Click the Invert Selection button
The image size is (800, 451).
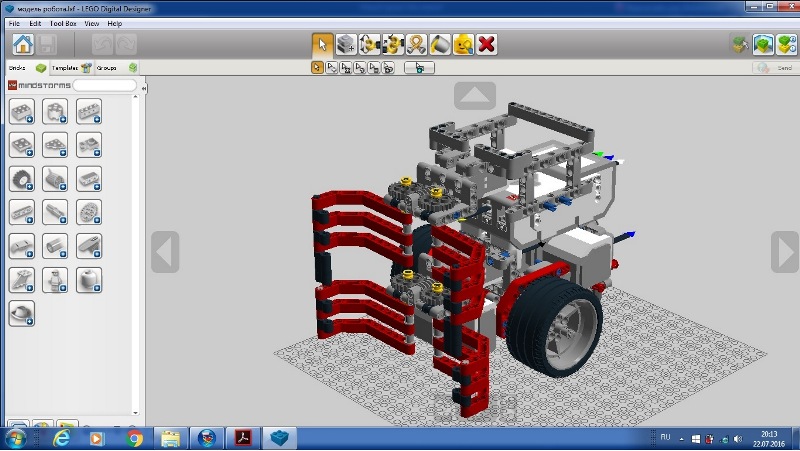tap(419, 68)
